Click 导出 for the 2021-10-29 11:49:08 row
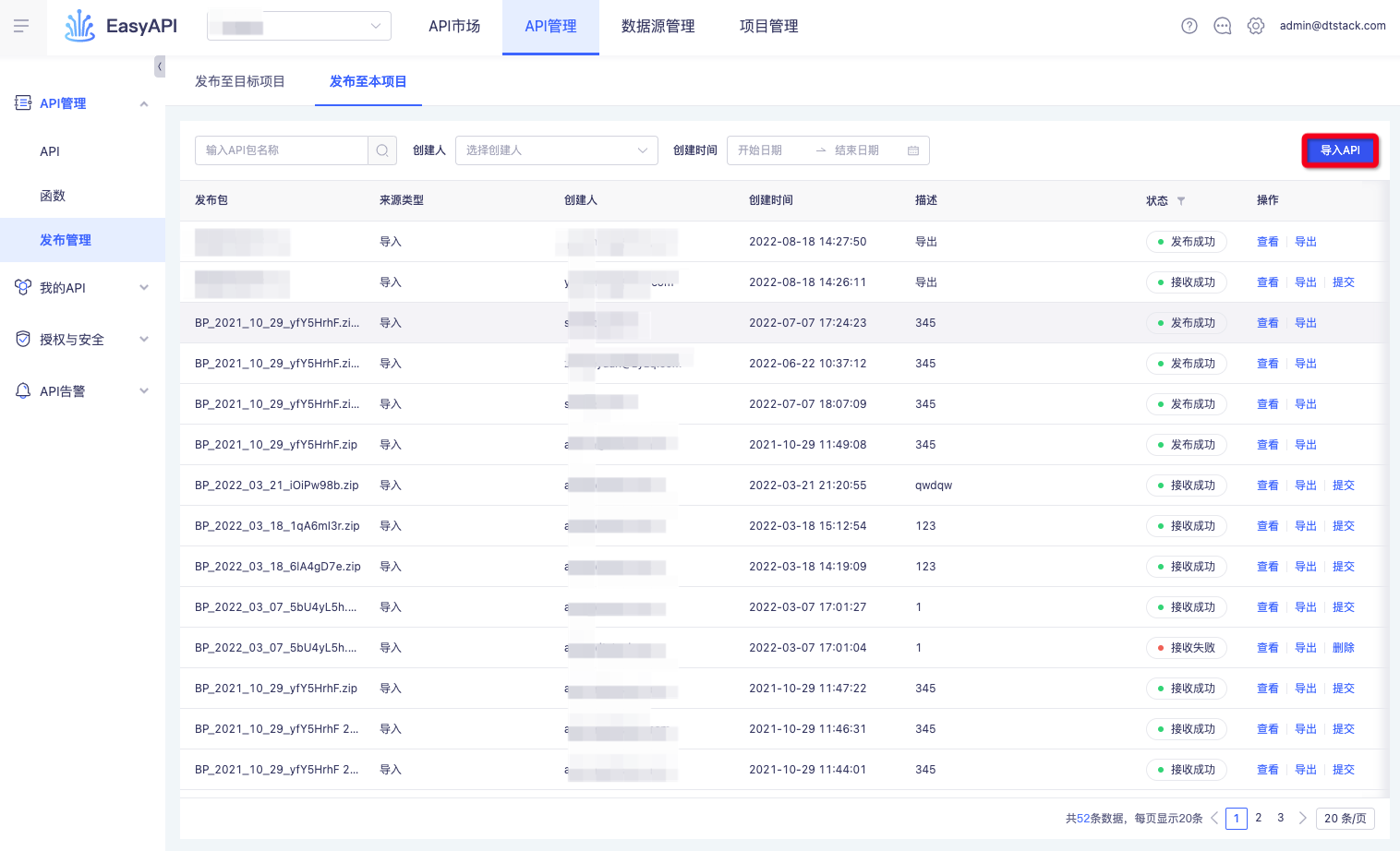The width and height of the screenshot is (1400, 851). [1306, 445]
